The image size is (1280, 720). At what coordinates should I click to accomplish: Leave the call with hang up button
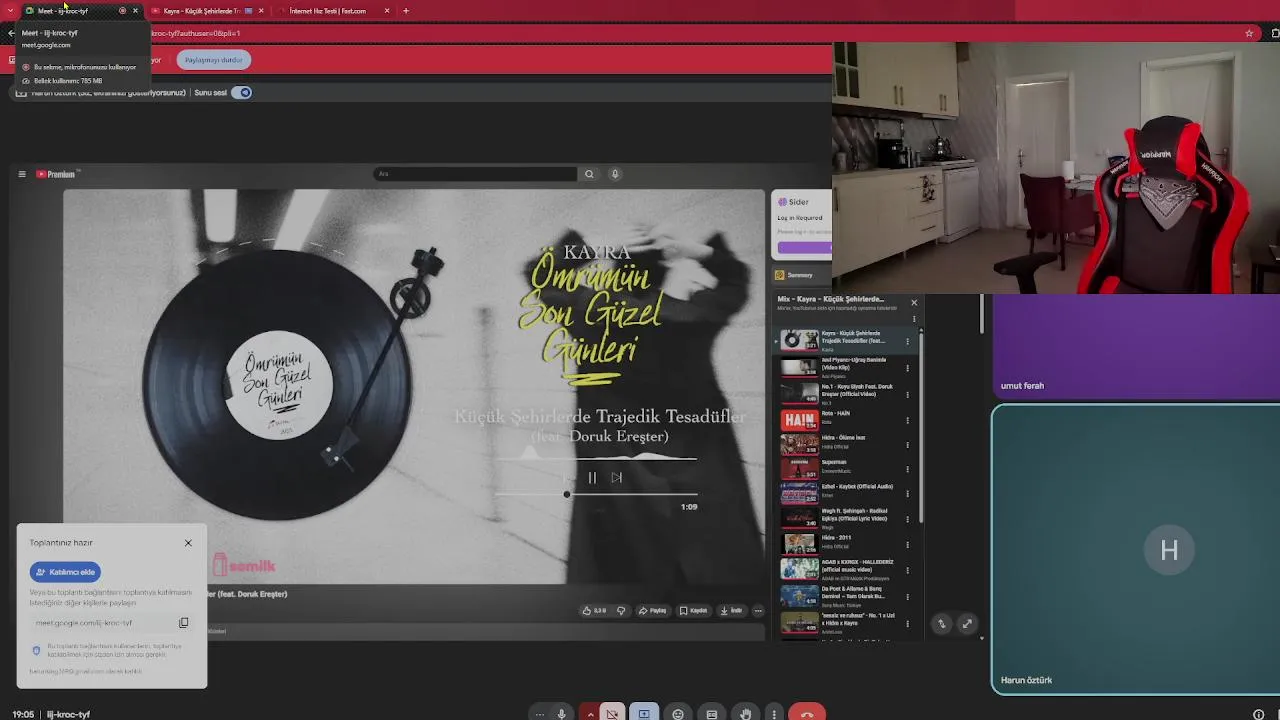point(807,714)
